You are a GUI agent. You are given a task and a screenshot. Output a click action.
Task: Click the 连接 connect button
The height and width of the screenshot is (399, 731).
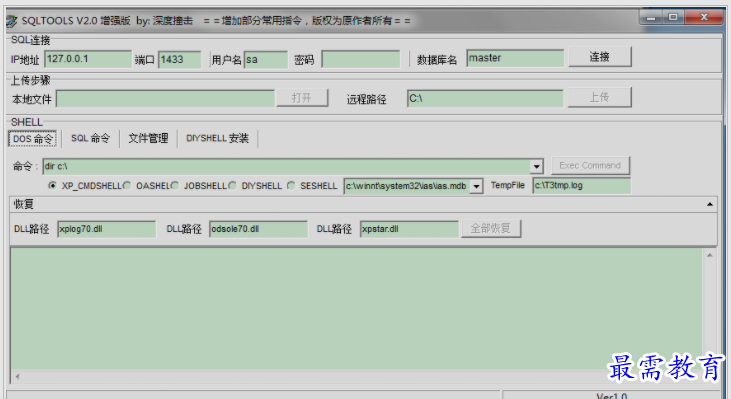click(600, 57)
